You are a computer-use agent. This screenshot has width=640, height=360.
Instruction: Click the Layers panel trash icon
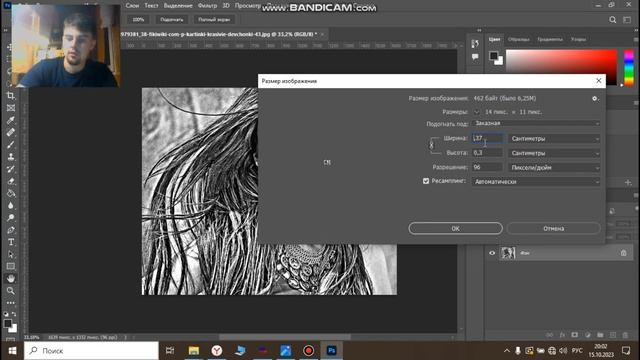click(x=625, y=335)
